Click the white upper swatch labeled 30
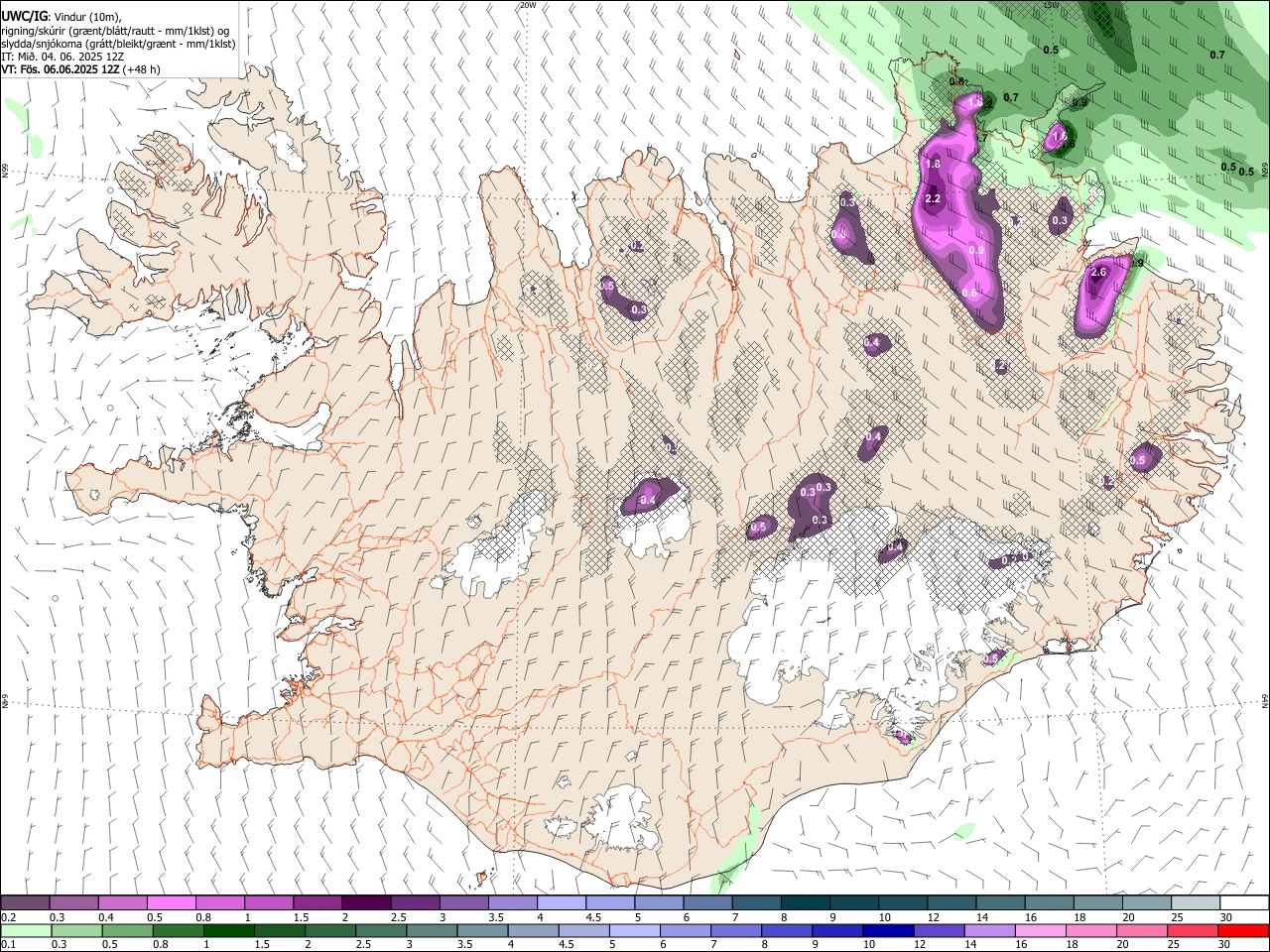This screenshot has width=1270, height=952. tap(1242, 902)
